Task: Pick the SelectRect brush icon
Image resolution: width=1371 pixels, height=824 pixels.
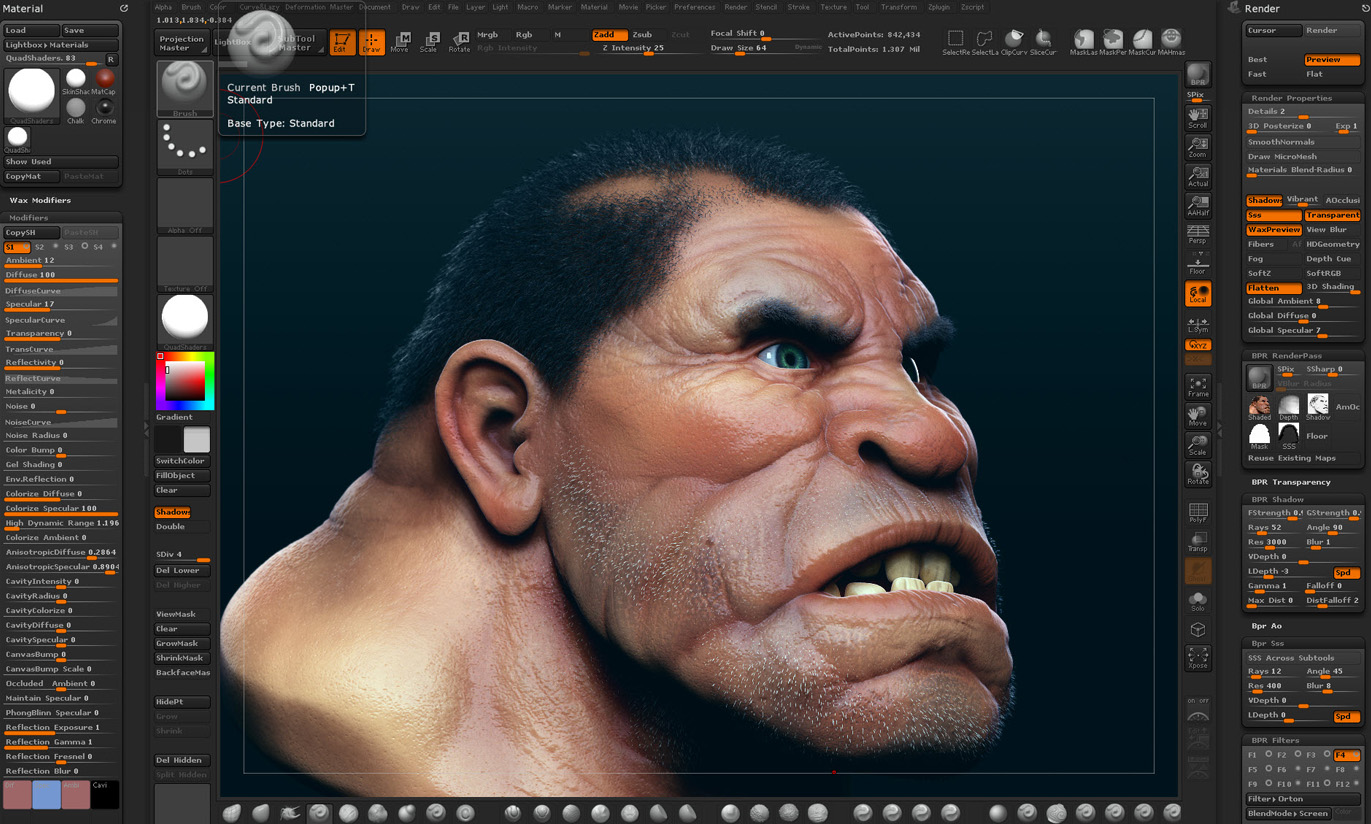Action: pyautogui.click(x=956, y=42)
